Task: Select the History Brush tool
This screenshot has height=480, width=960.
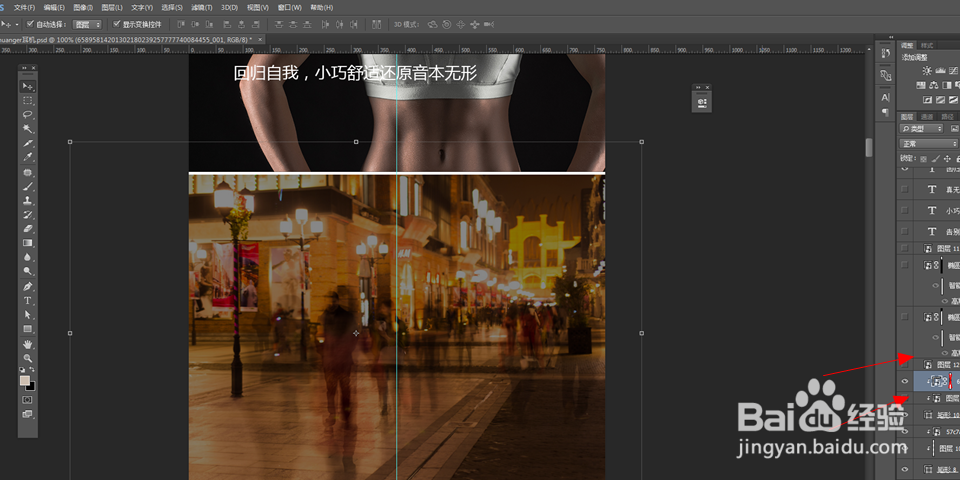Action: tap(28, 215)
